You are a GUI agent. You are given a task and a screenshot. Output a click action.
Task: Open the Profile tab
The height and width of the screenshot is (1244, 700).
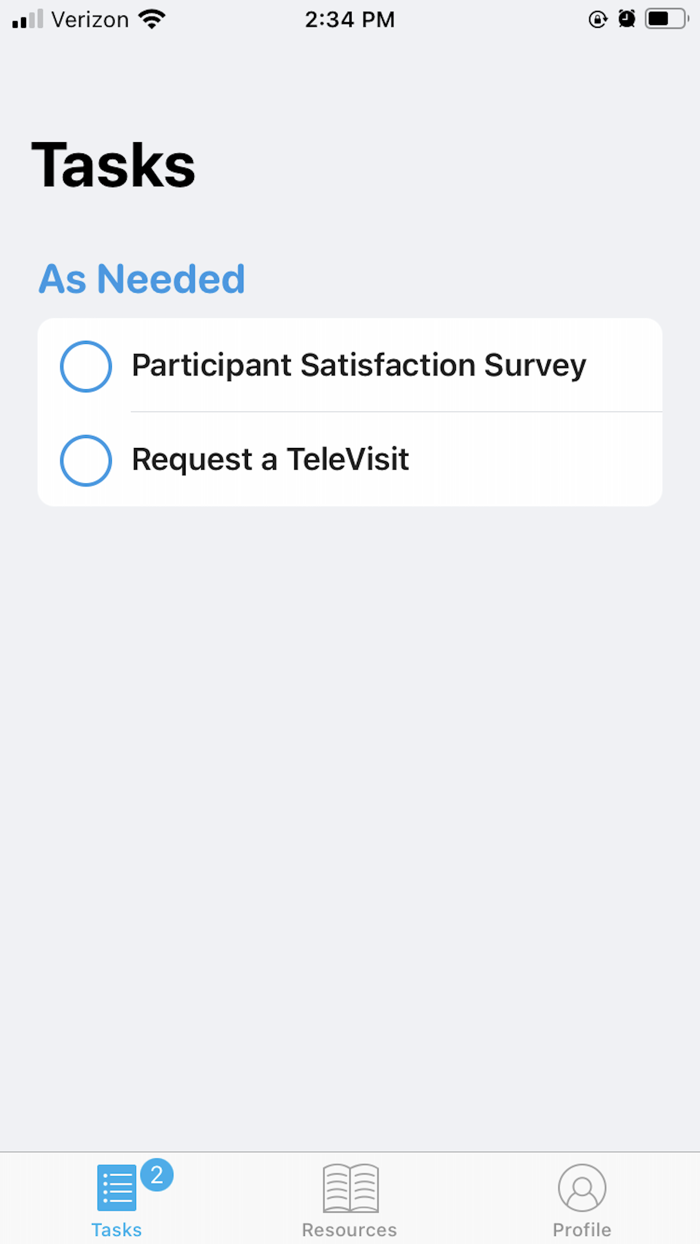point(582,1198)
